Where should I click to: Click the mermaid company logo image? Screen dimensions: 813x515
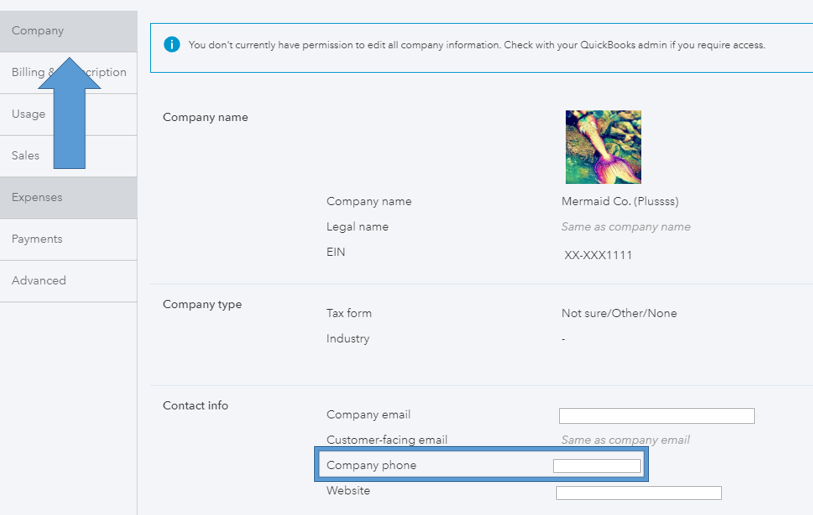coord(603,147)
